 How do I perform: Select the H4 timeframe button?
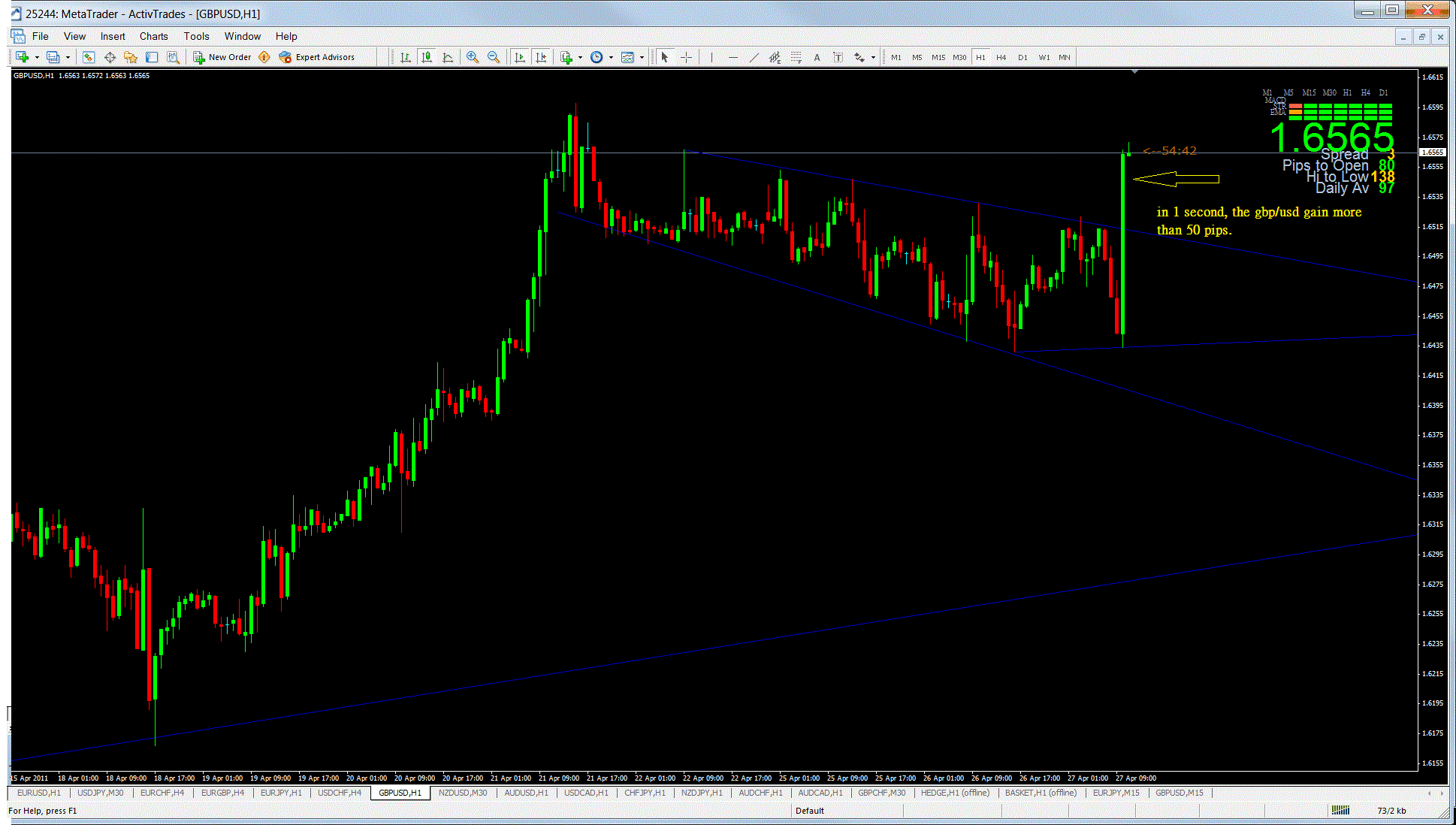click(1001, 57)
